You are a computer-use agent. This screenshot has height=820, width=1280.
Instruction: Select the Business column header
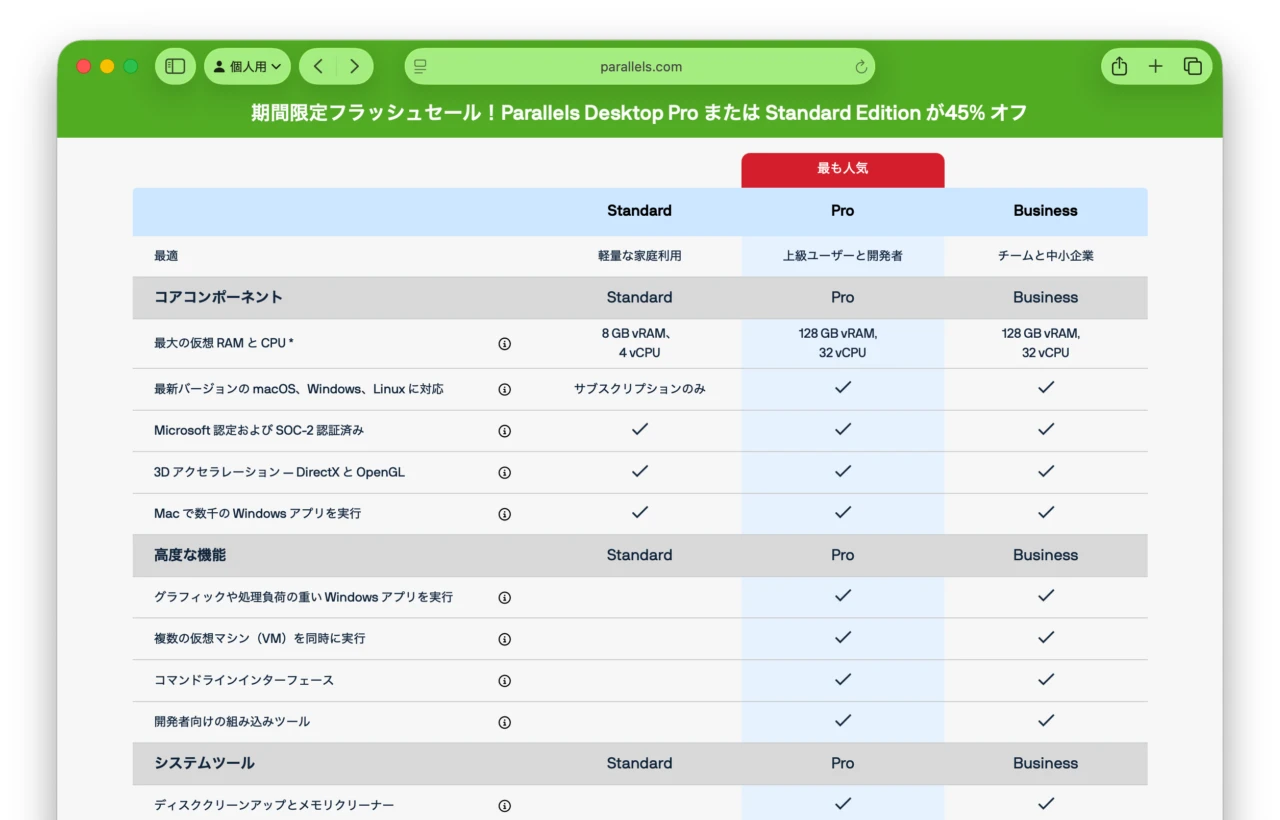tap(1045, 211)
